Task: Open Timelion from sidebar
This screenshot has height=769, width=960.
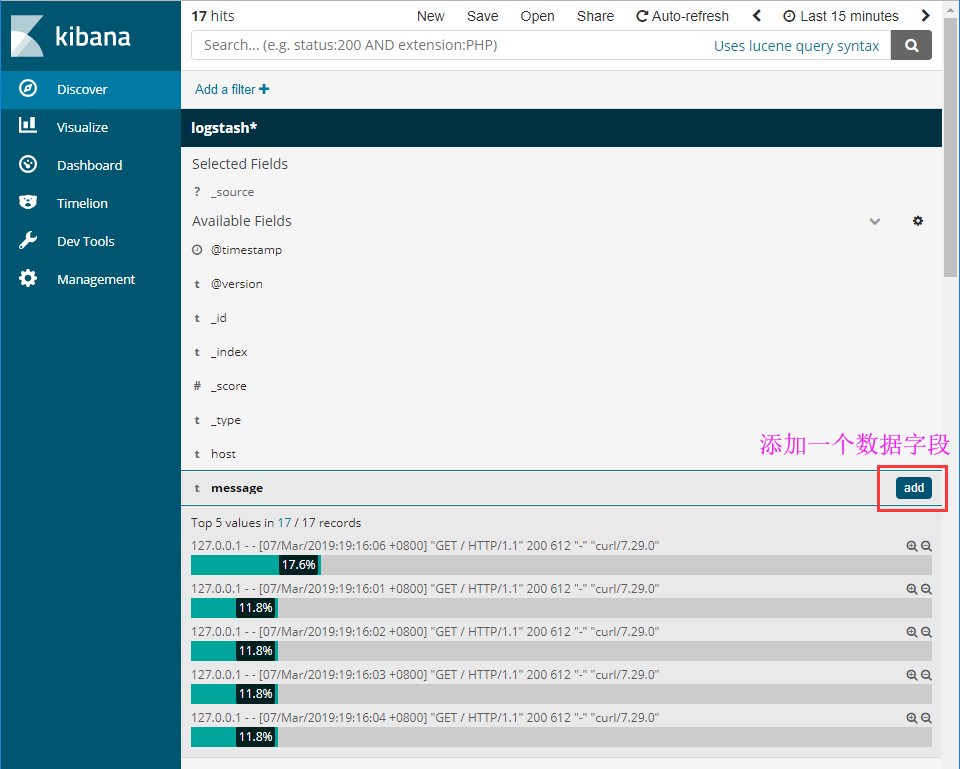Action: (91, 203)
